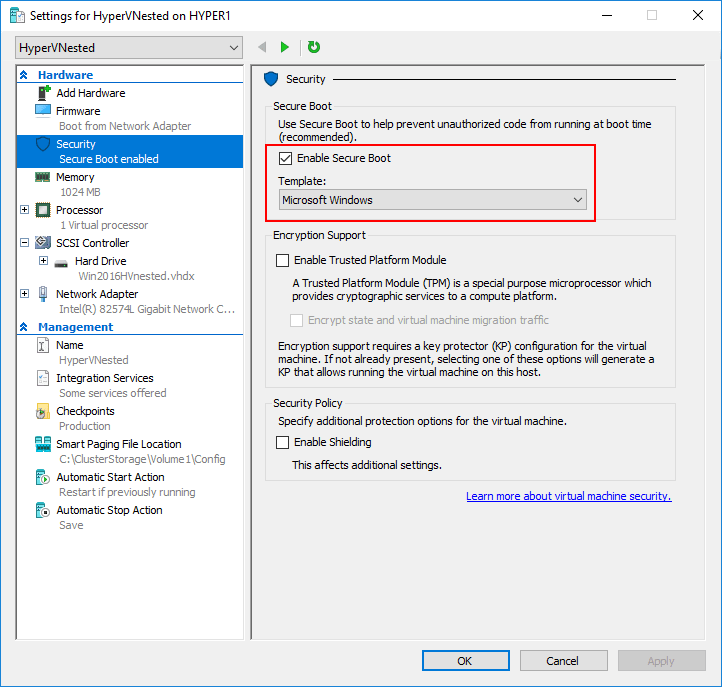Click Intel(R) 82574L Gigabit Network text
The width and height of the screenshot is (722, 687).
[147, 309]
